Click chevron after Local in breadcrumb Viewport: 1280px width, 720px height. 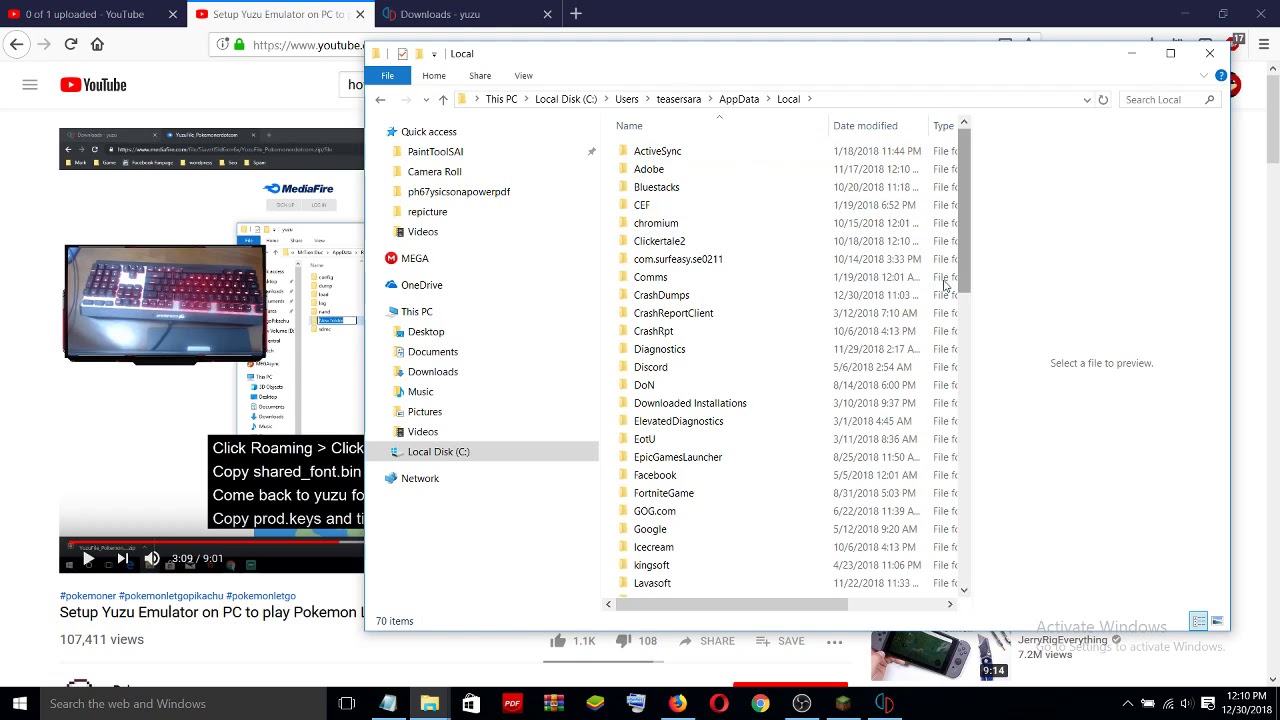click(809, 99)
